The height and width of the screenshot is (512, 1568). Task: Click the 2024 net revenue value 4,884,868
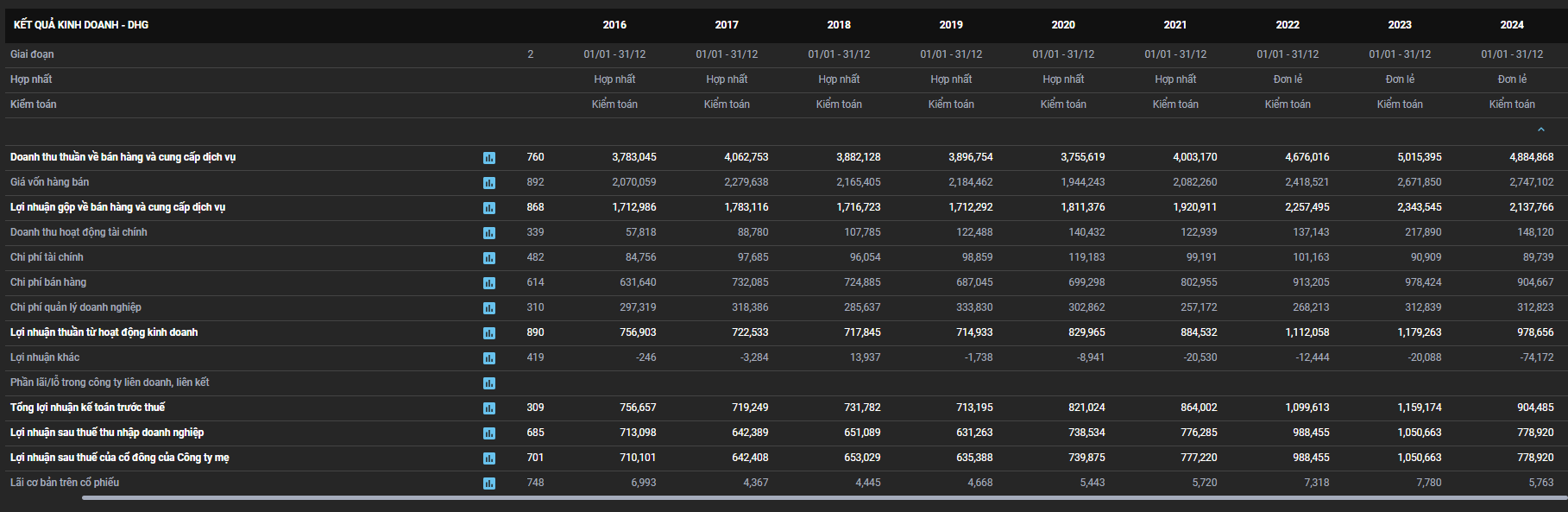click(x=1531, y=157)
